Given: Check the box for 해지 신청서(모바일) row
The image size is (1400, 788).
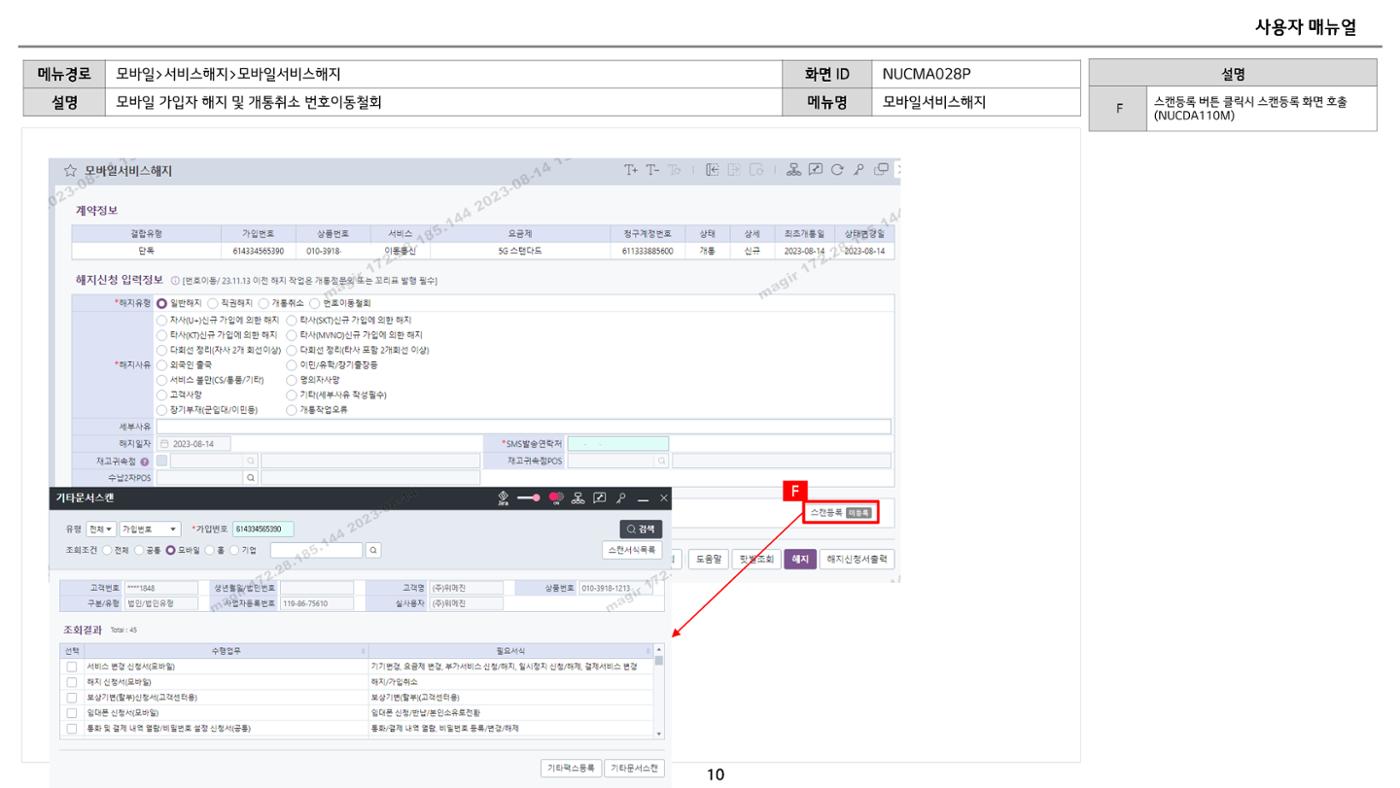Looking at the screenshot, I should [71, 680].
